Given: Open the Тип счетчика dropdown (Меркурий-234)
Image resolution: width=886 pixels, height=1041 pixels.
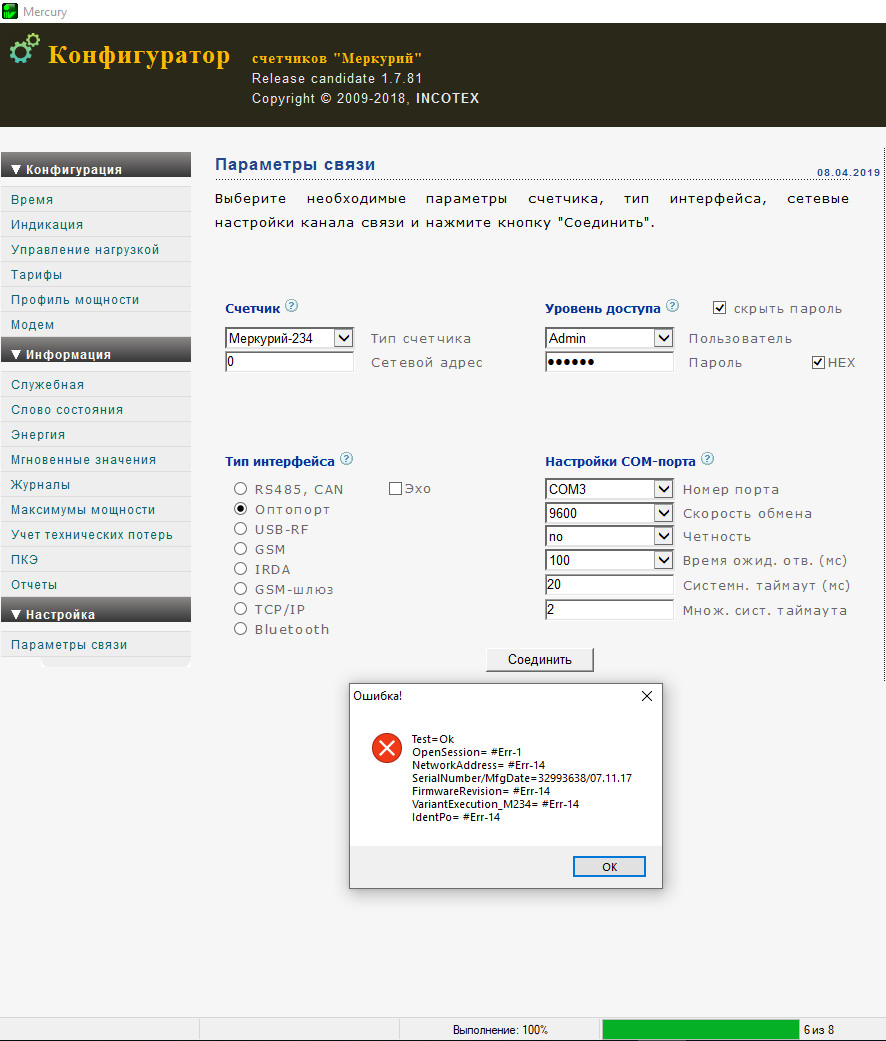Looking at the screenshot, I should [x=289, y=338].
